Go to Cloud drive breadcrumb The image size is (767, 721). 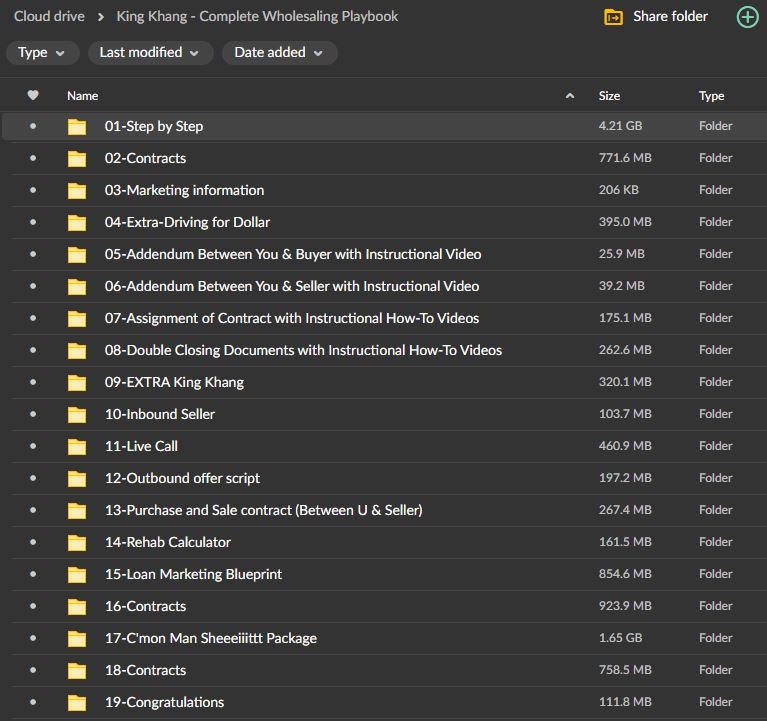click(x=48, y=16)
